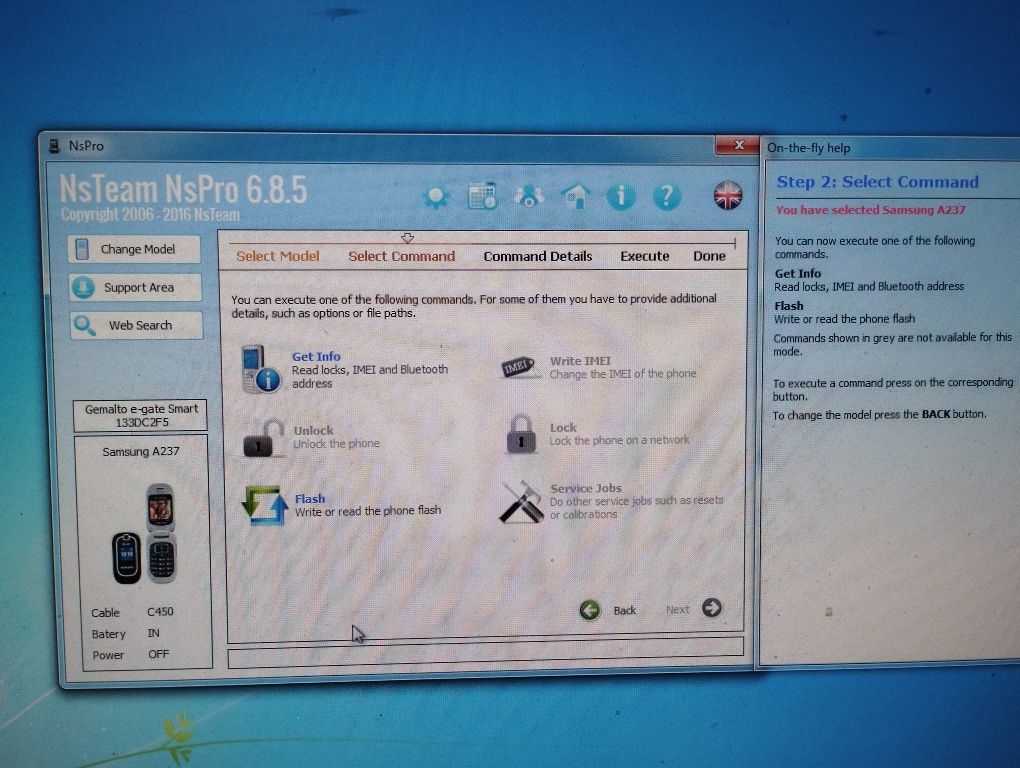Open settings via the gear icon
The height and width of the screenshot is (768, 1020).
coord(436,196)
